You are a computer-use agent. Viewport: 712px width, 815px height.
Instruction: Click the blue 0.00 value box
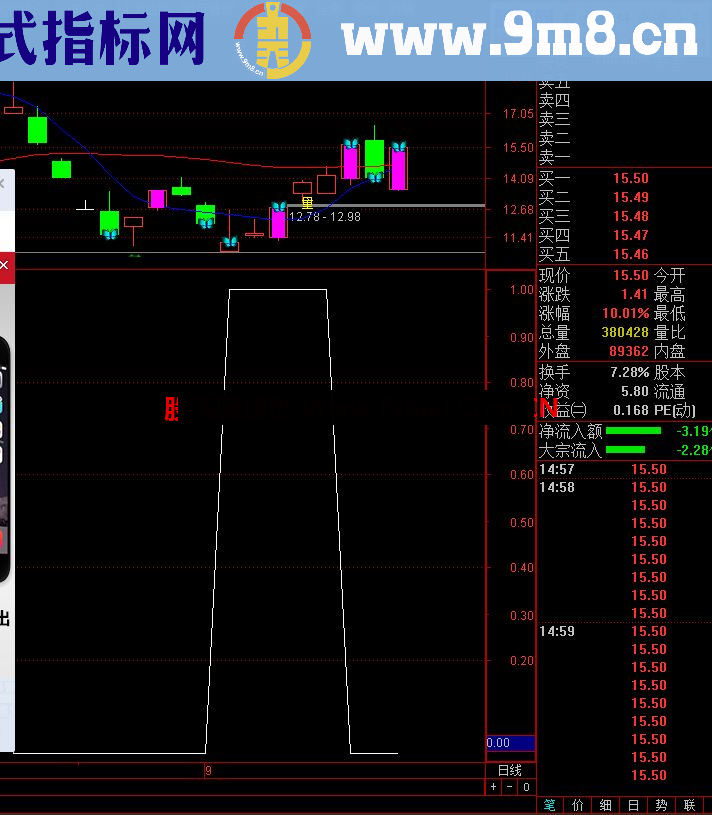510,743
